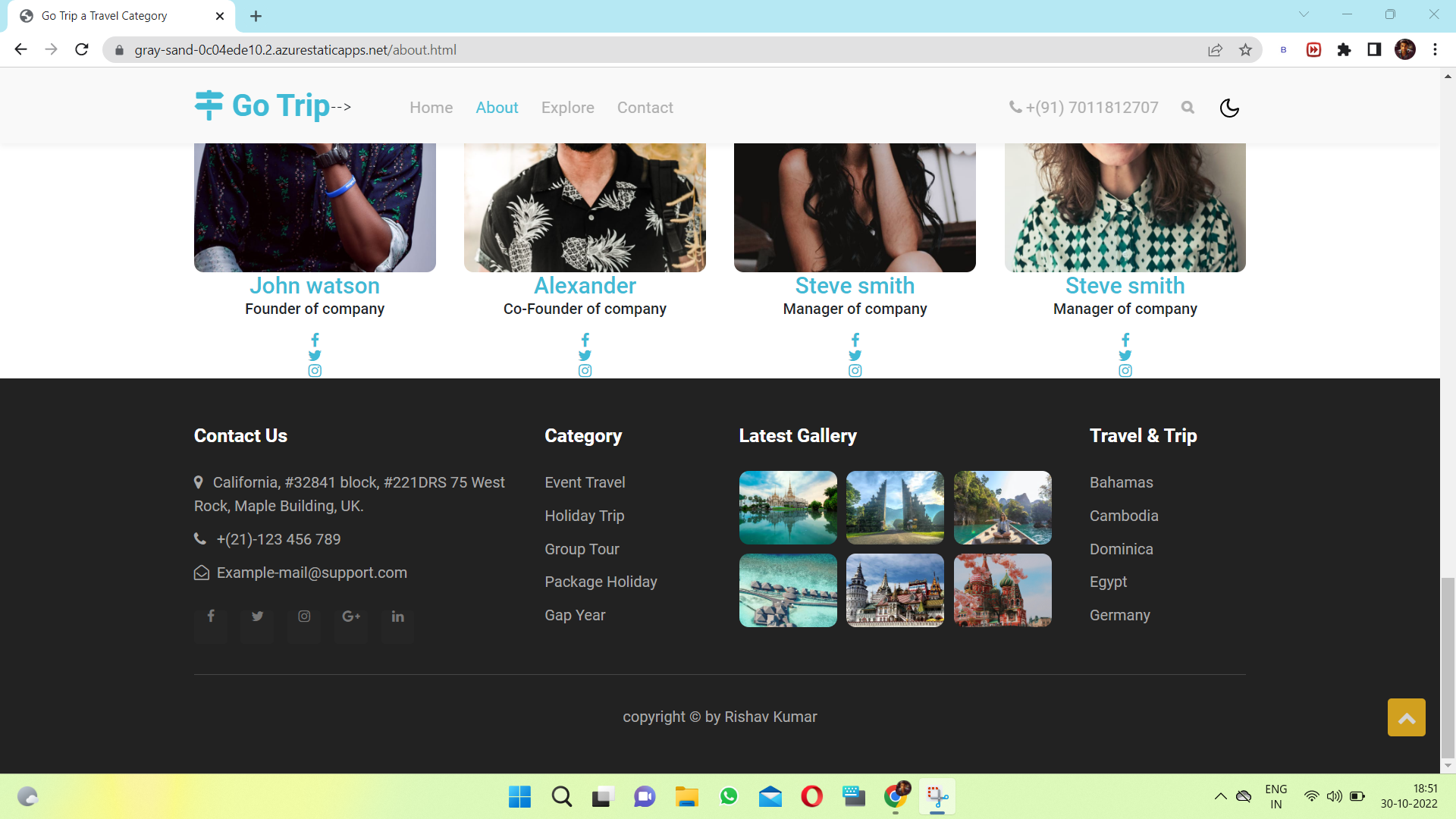The width and height of the screenshot is (1456, 819).
Task: Click Twitter icon under Alexander
Action: [x=585, y=355]
